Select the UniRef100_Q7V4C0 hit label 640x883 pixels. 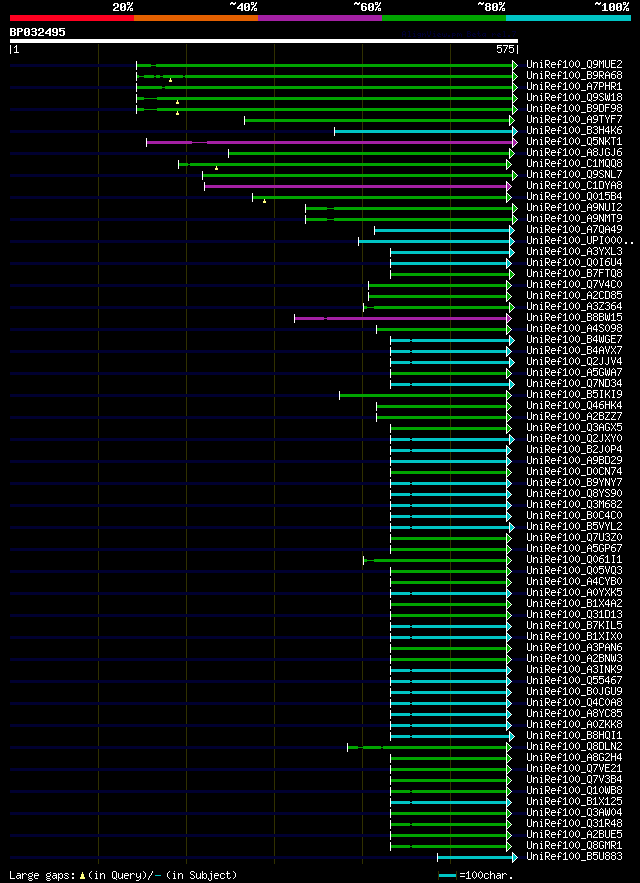[x=574, y=284]
